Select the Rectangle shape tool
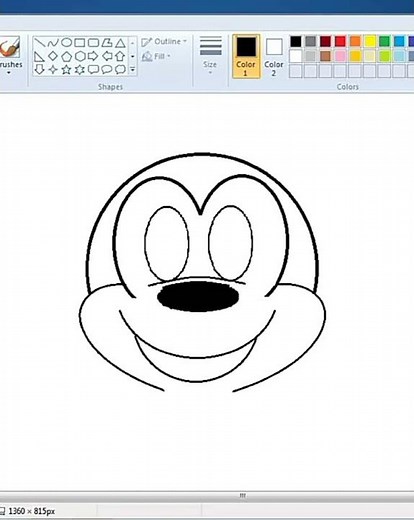Image resolution: width=414 pixels, height=520 pixels. point(80,42)
